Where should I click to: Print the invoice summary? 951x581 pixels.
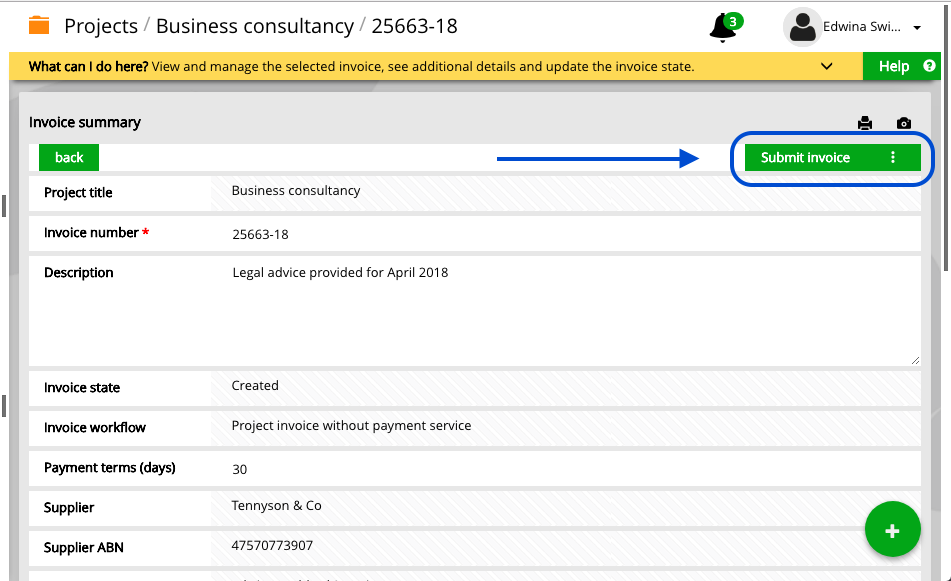click(865, 123)
